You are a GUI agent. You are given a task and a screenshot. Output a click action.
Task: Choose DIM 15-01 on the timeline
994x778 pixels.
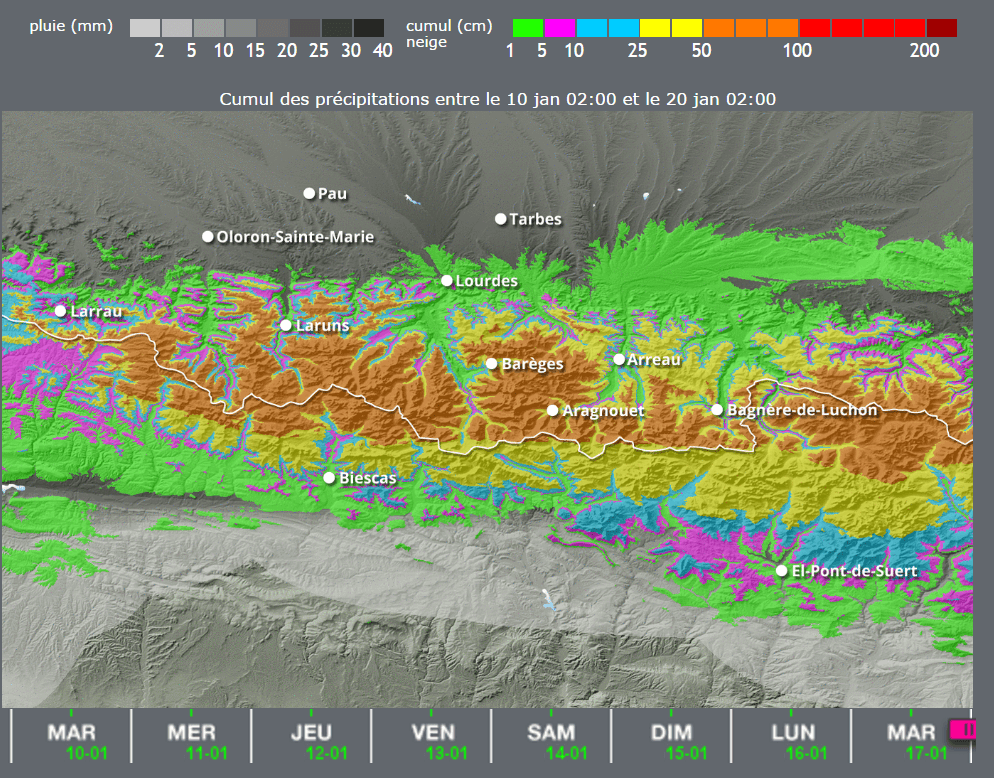tap(671, 736)
